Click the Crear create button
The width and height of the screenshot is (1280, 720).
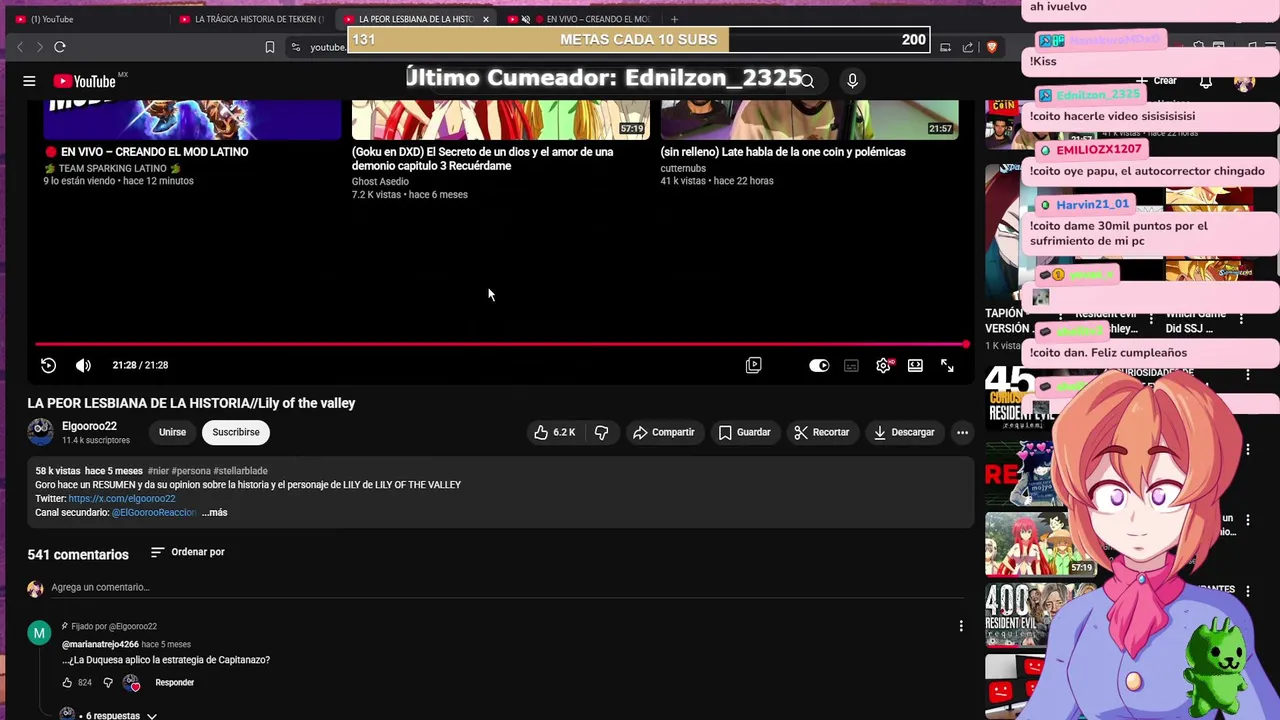1158,81
